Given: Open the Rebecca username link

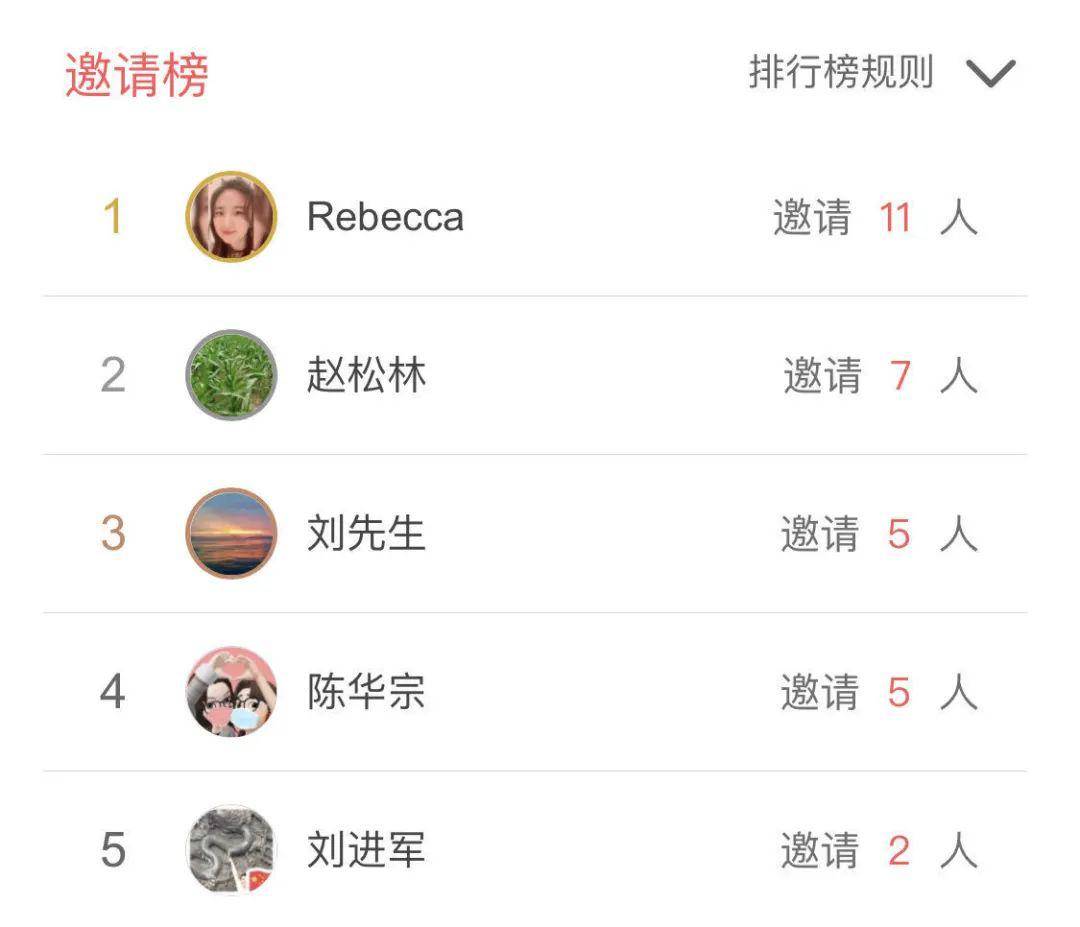Looking at the screenshot, I should [385, 217].
